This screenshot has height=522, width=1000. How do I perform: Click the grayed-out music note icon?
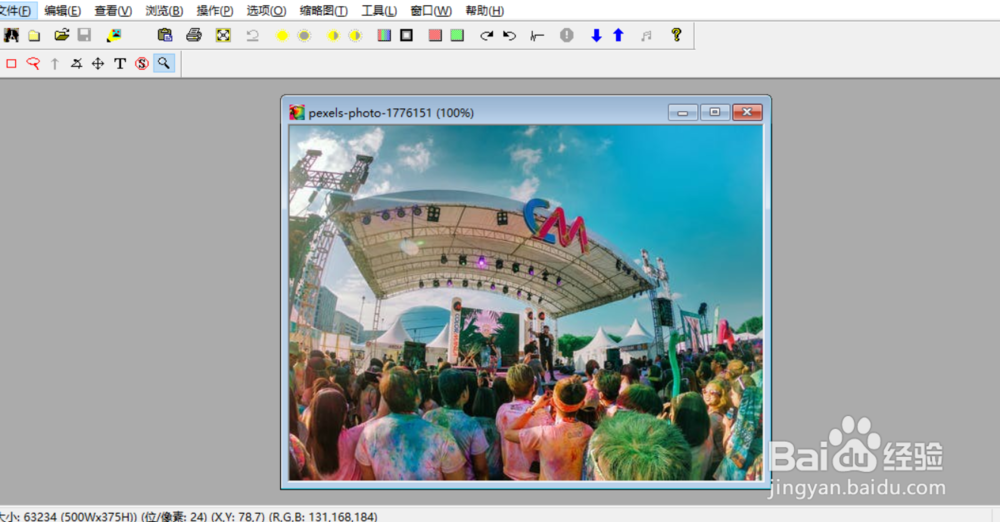tap(647, 36)
